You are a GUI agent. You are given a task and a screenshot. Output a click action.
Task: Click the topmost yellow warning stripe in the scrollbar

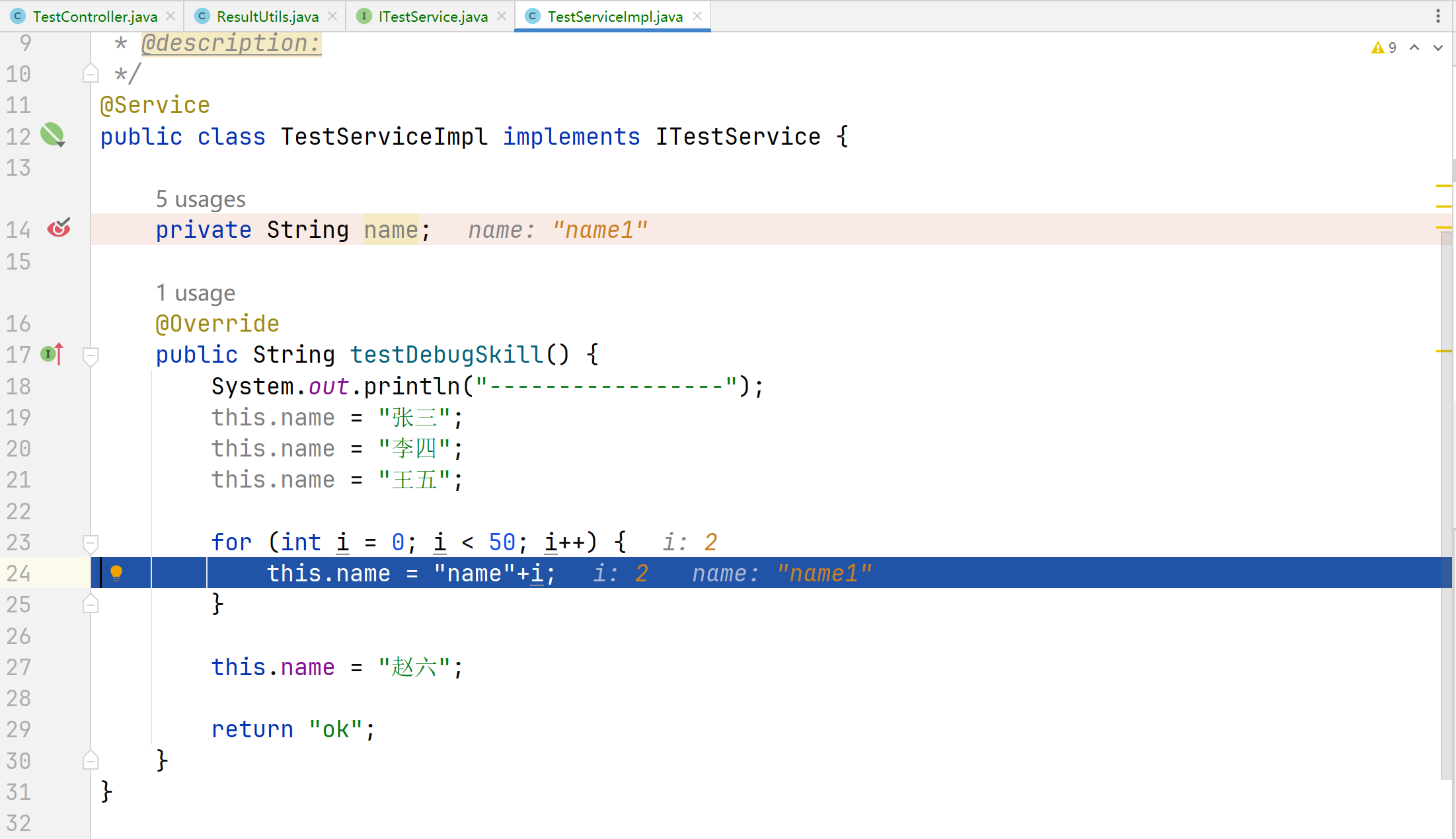(1444, 186)
